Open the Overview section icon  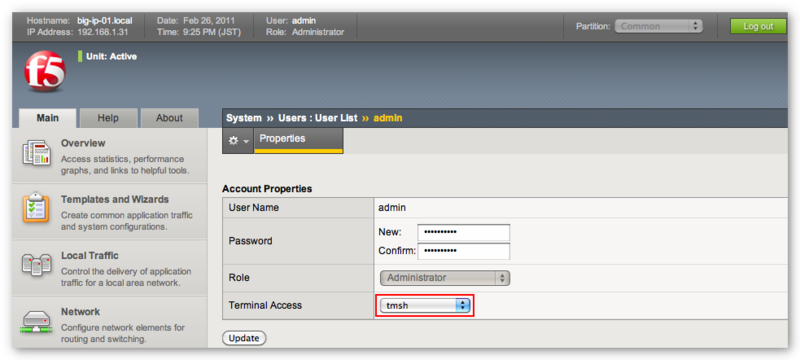click(36, 153)
